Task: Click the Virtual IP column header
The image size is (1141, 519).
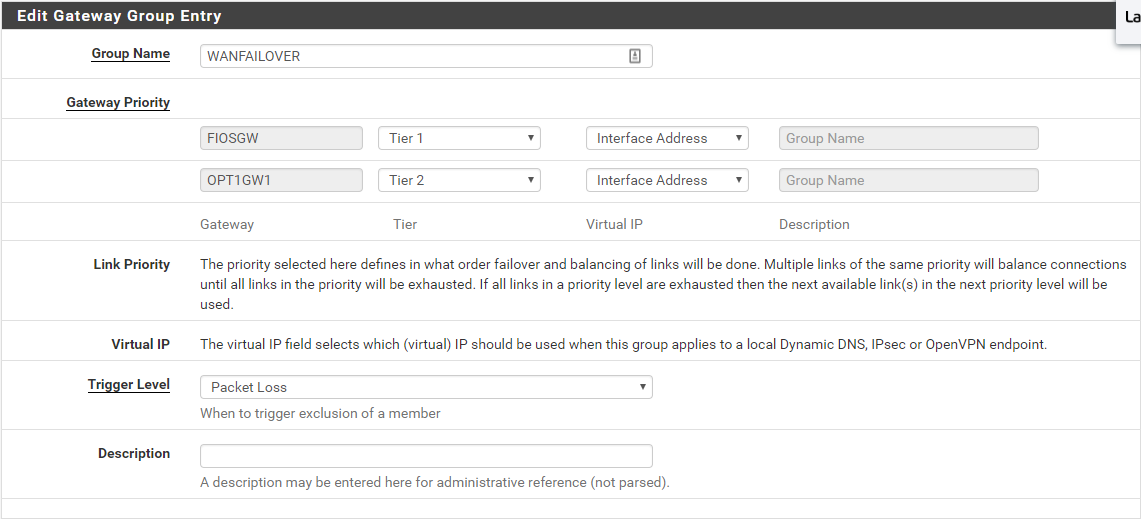Action: coord(614,224)
